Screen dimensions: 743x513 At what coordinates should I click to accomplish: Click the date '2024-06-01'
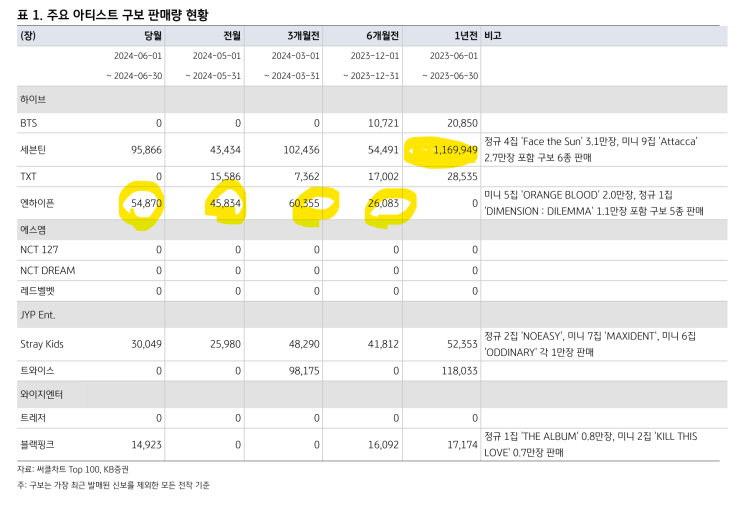pos(138,56)
